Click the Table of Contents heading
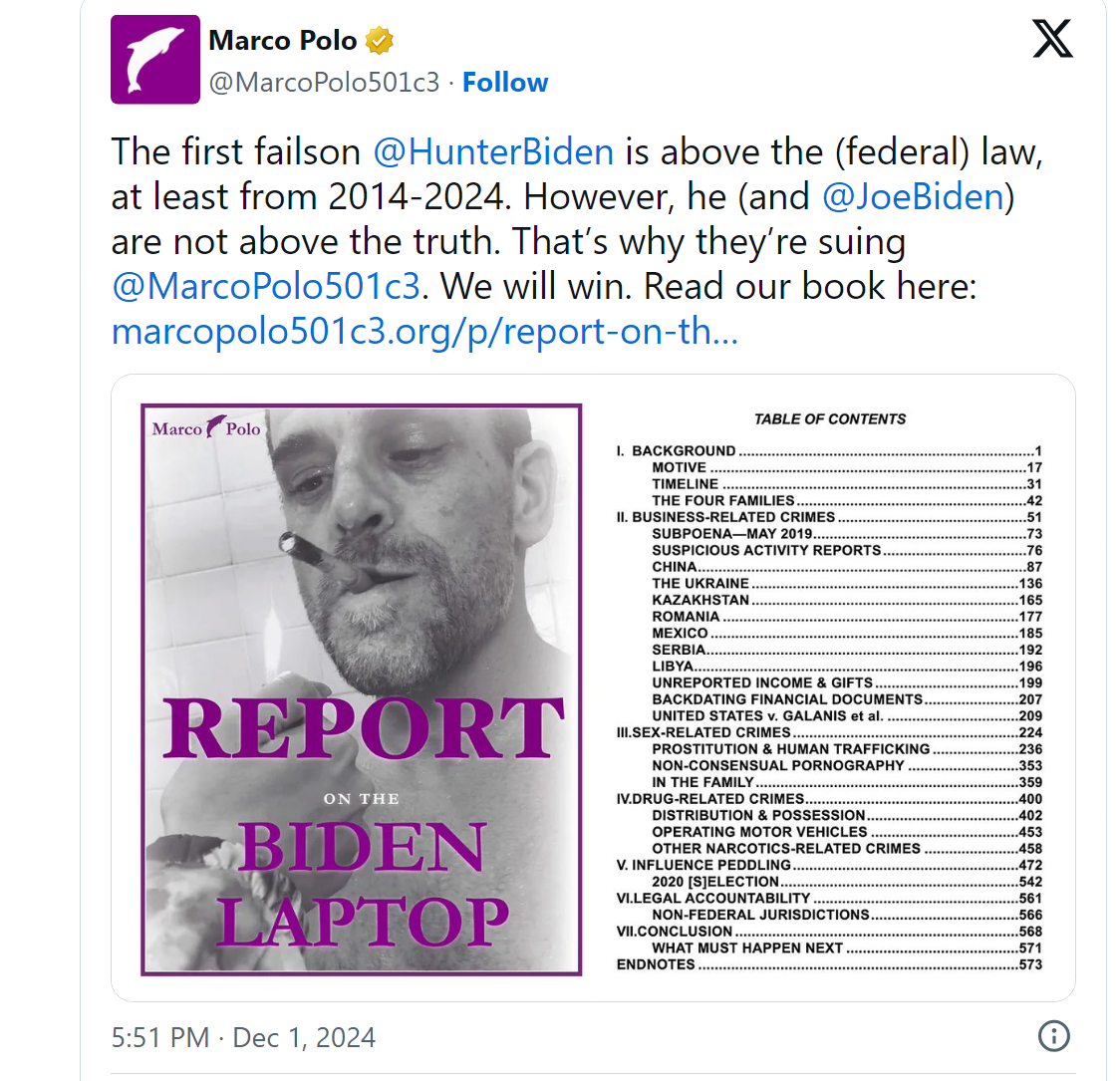1120x1081 pixels. pyautogui.click(x=830, y=419)
